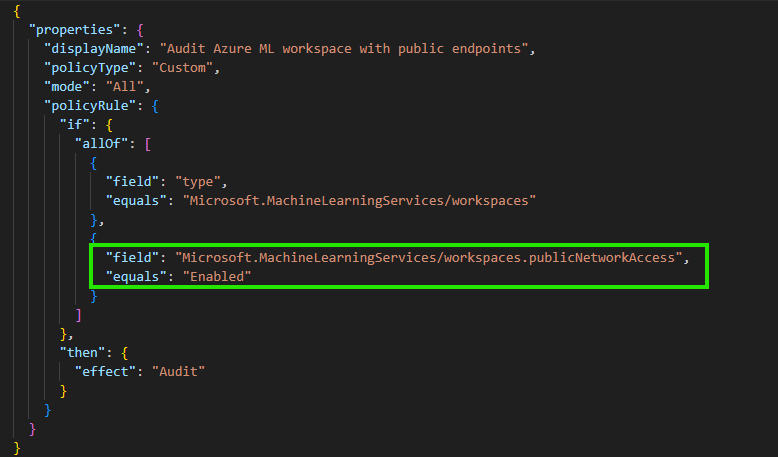Click the "if" key
The width and height of the screenshot is (778, 457).
tap(74, 125)
